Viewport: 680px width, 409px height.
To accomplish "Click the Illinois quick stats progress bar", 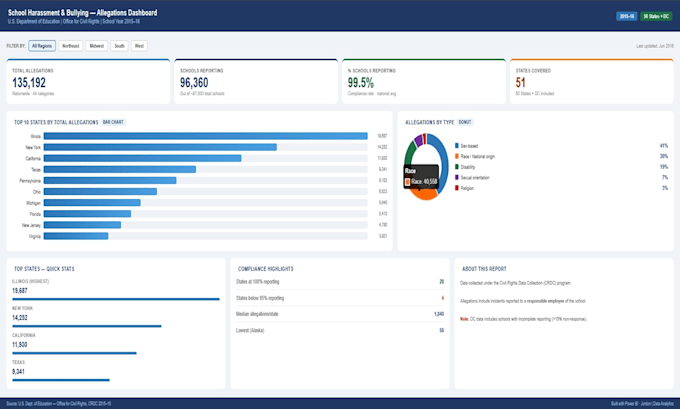I will point(116,299).
